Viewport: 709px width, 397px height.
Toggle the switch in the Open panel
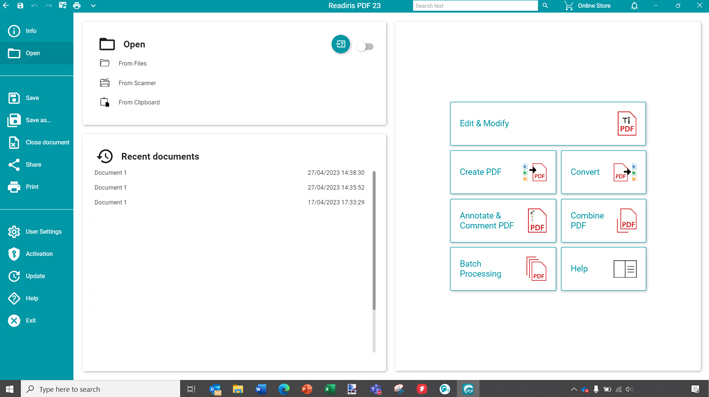click(365, 47)
